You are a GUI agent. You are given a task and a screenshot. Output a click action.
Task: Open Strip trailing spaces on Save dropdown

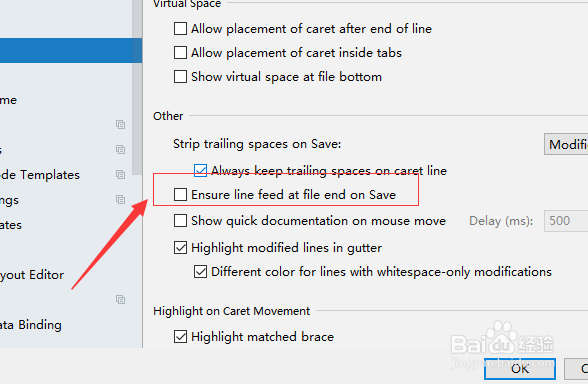[566, 144]
